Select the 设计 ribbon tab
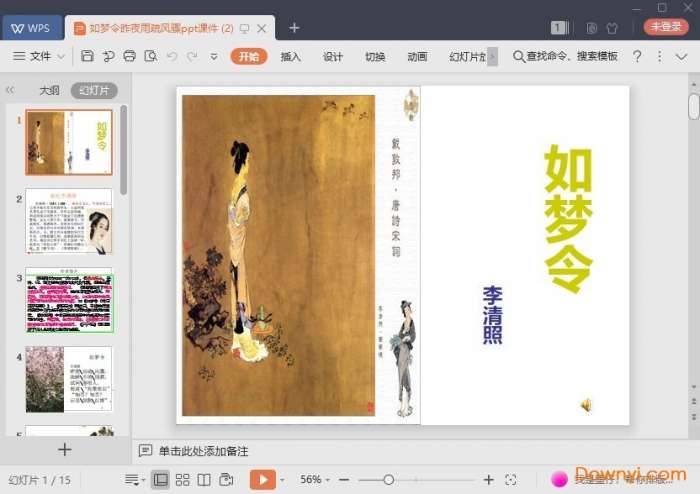This screenshot has width=700, height=494. tap(333, 57)
